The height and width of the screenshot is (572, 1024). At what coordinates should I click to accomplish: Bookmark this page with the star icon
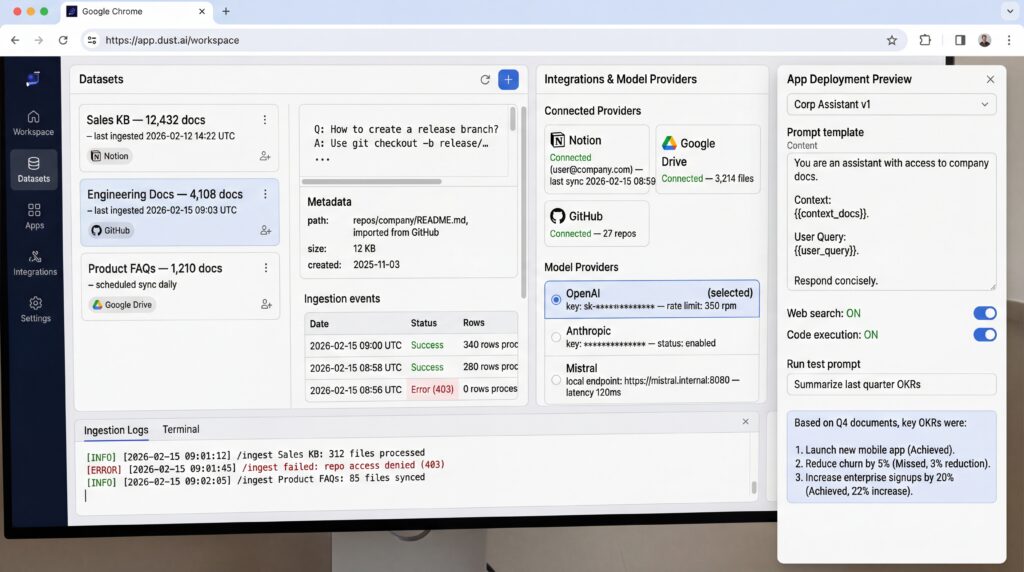pos(891,40)
